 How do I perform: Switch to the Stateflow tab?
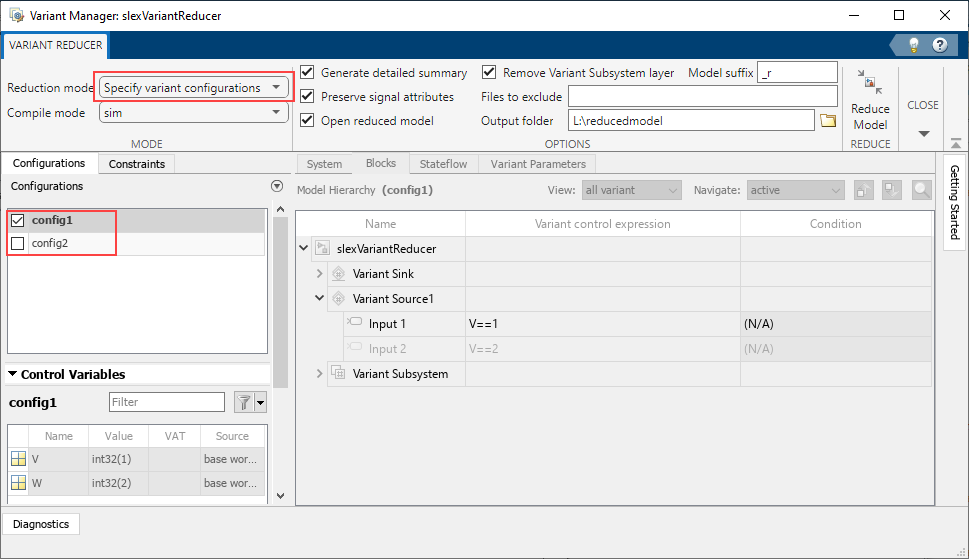[x=443, y=164]
